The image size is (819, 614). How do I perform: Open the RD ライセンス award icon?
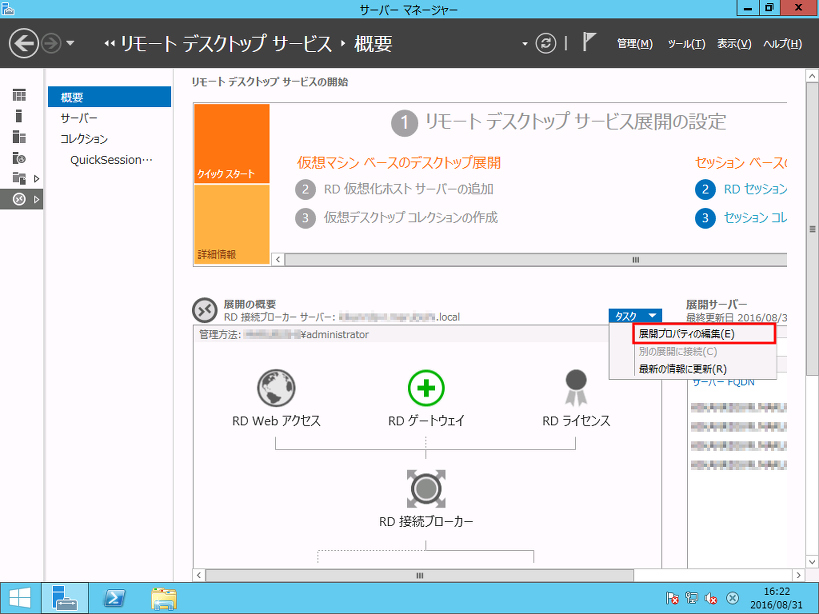pos(575,381)
